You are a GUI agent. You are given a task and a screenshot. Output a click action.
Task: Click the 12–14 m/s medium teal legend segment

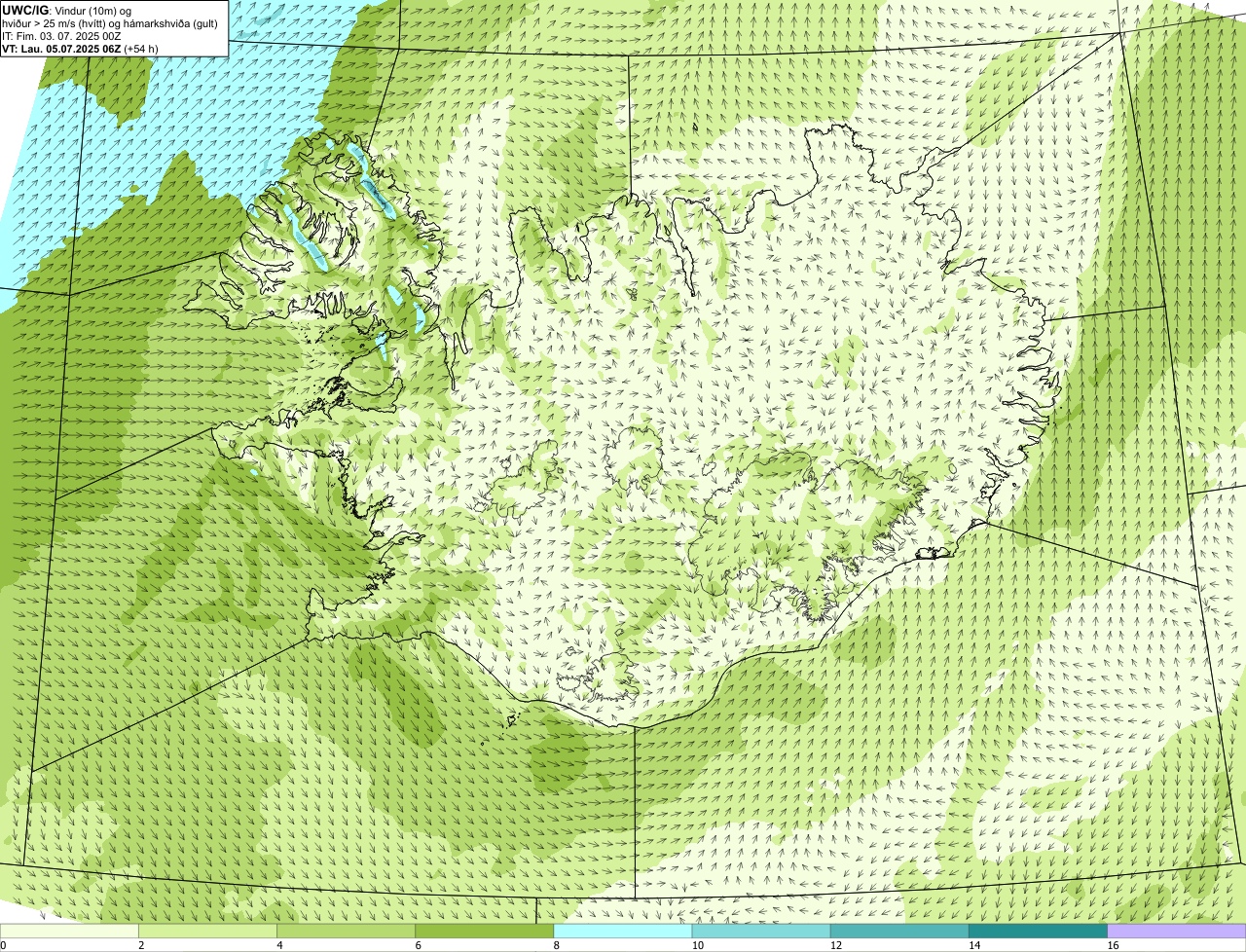point(899,932)
